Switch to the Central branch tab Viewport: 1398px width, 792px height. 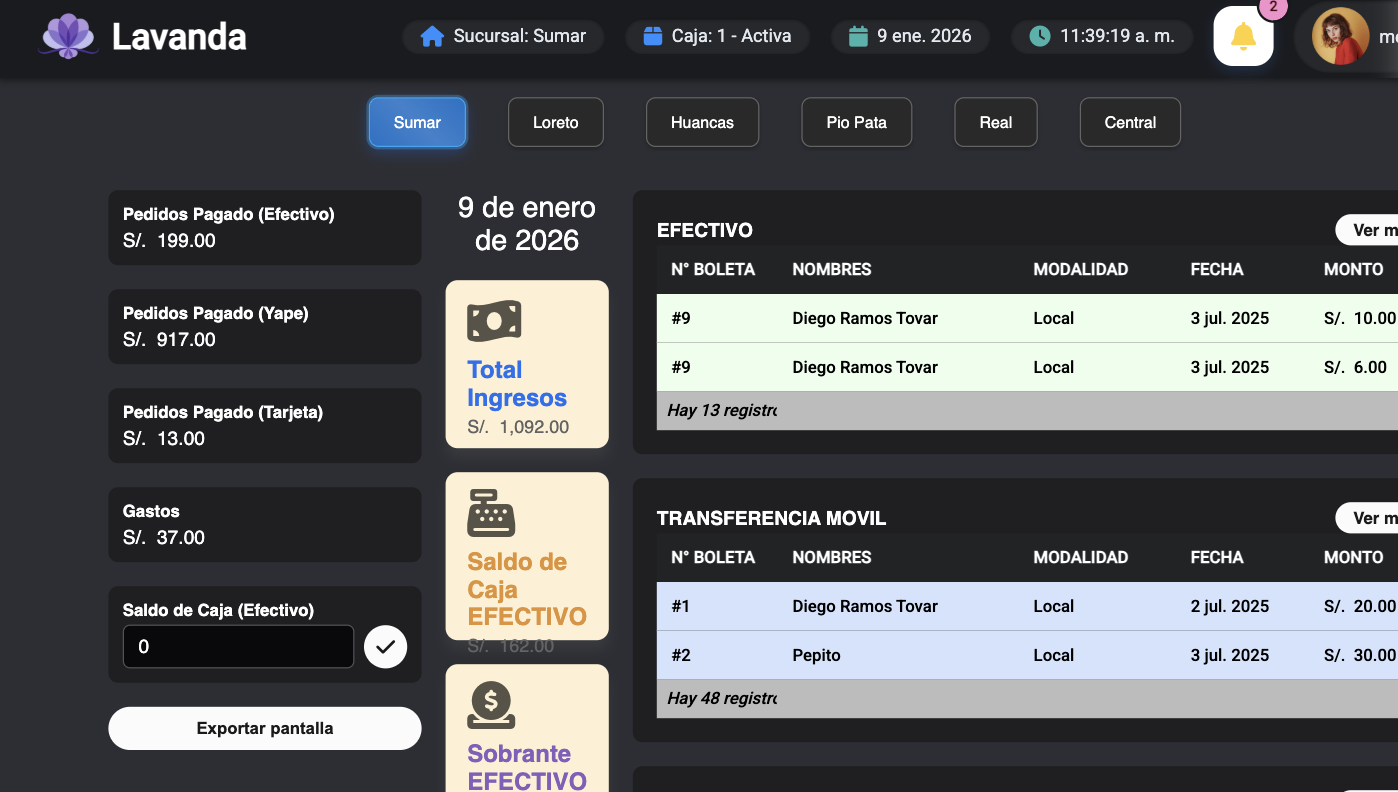coord(1130,123)
